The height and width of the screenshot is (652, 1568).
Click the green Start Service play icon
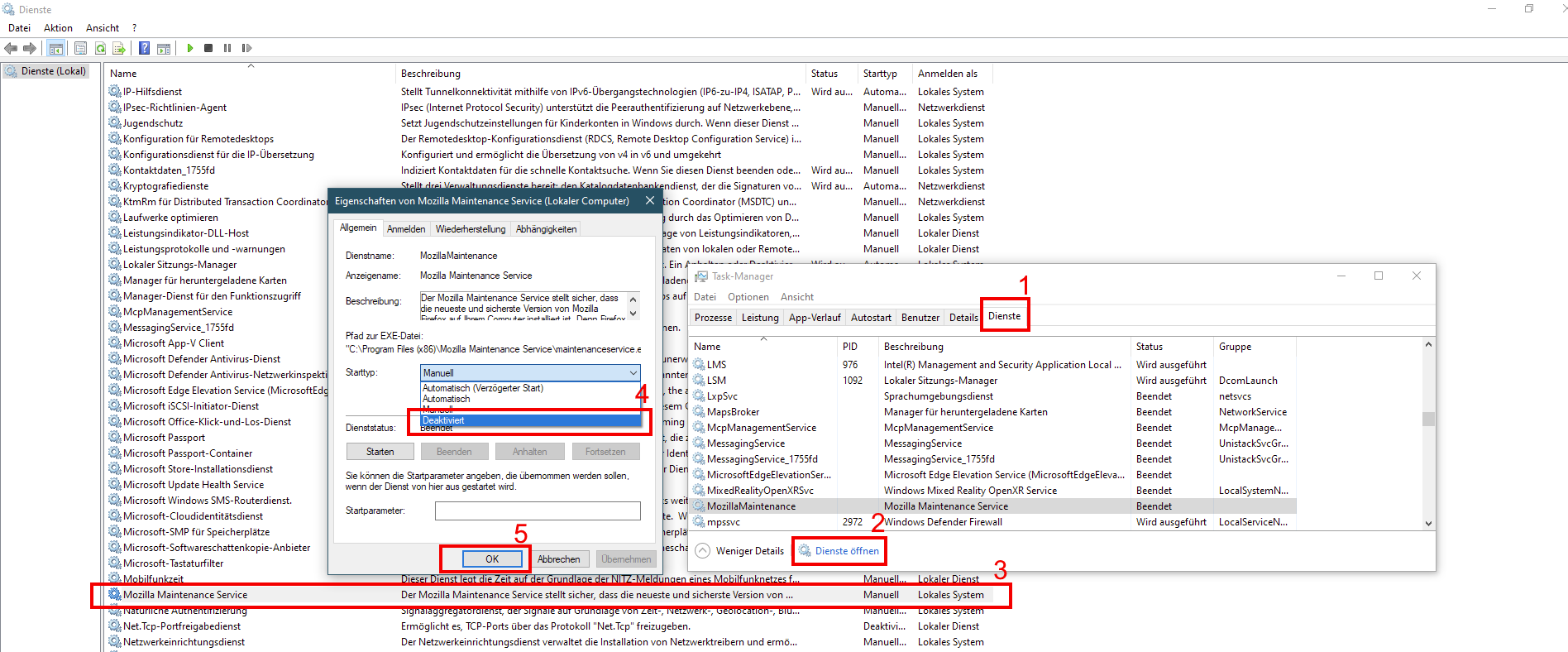[x=190, y=48]
